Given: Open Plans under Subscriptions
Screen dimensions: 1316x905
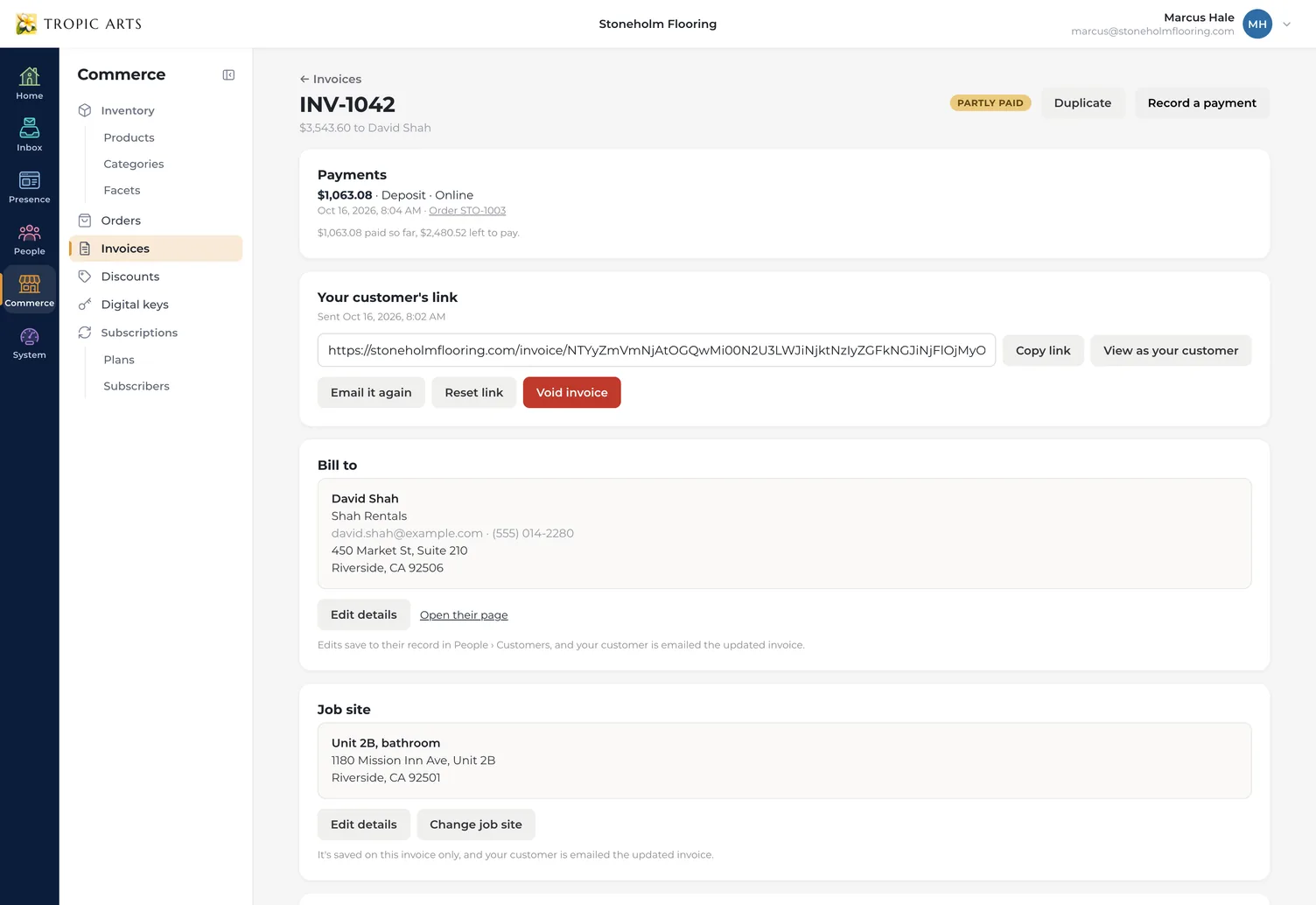Looking at the screenshot, I should (x=119, y=360).
